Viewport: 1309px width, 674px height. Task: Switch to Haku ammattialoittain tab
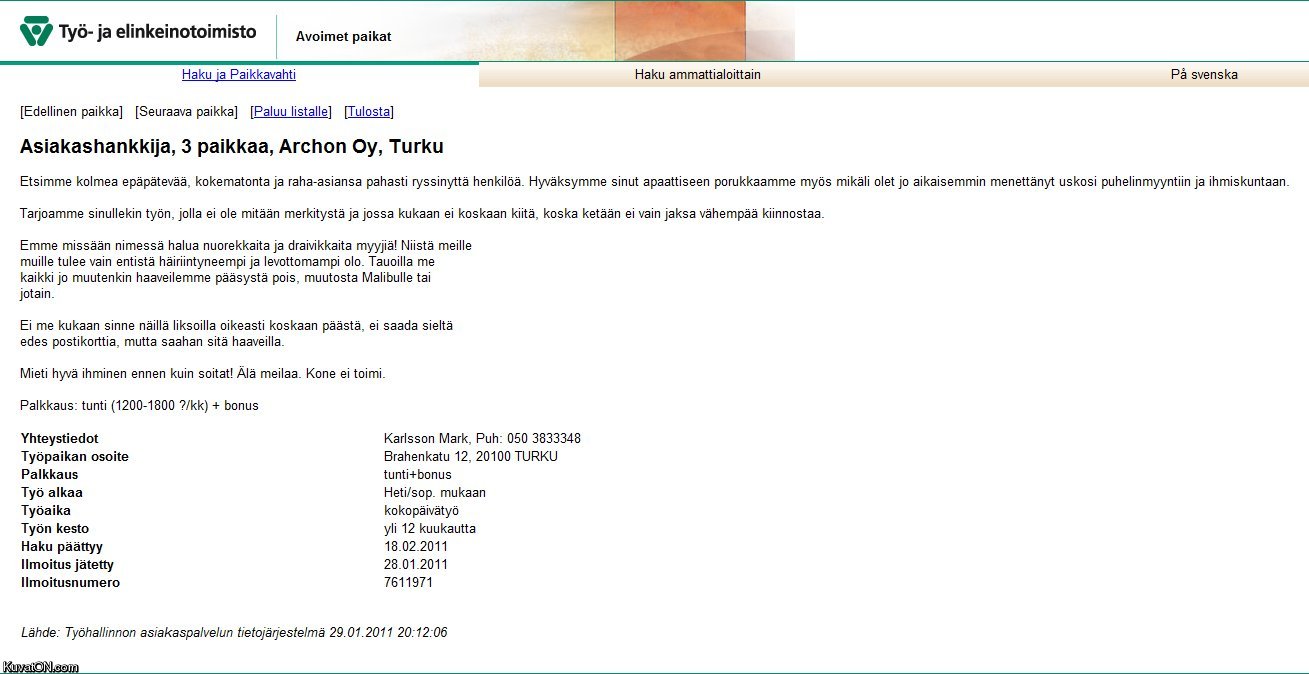click(x=698, y=74)
